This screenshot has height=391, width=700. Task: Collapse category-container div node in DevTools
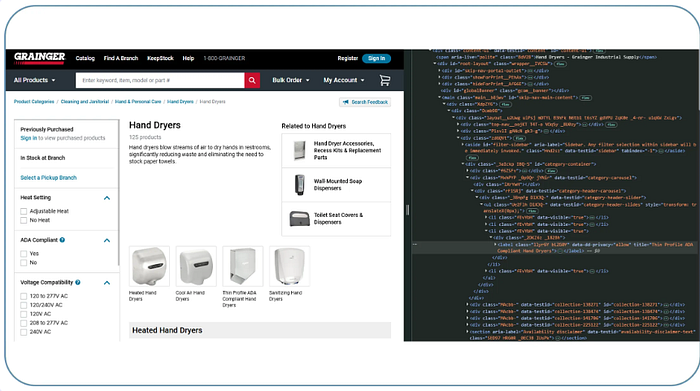pos(462,164)
